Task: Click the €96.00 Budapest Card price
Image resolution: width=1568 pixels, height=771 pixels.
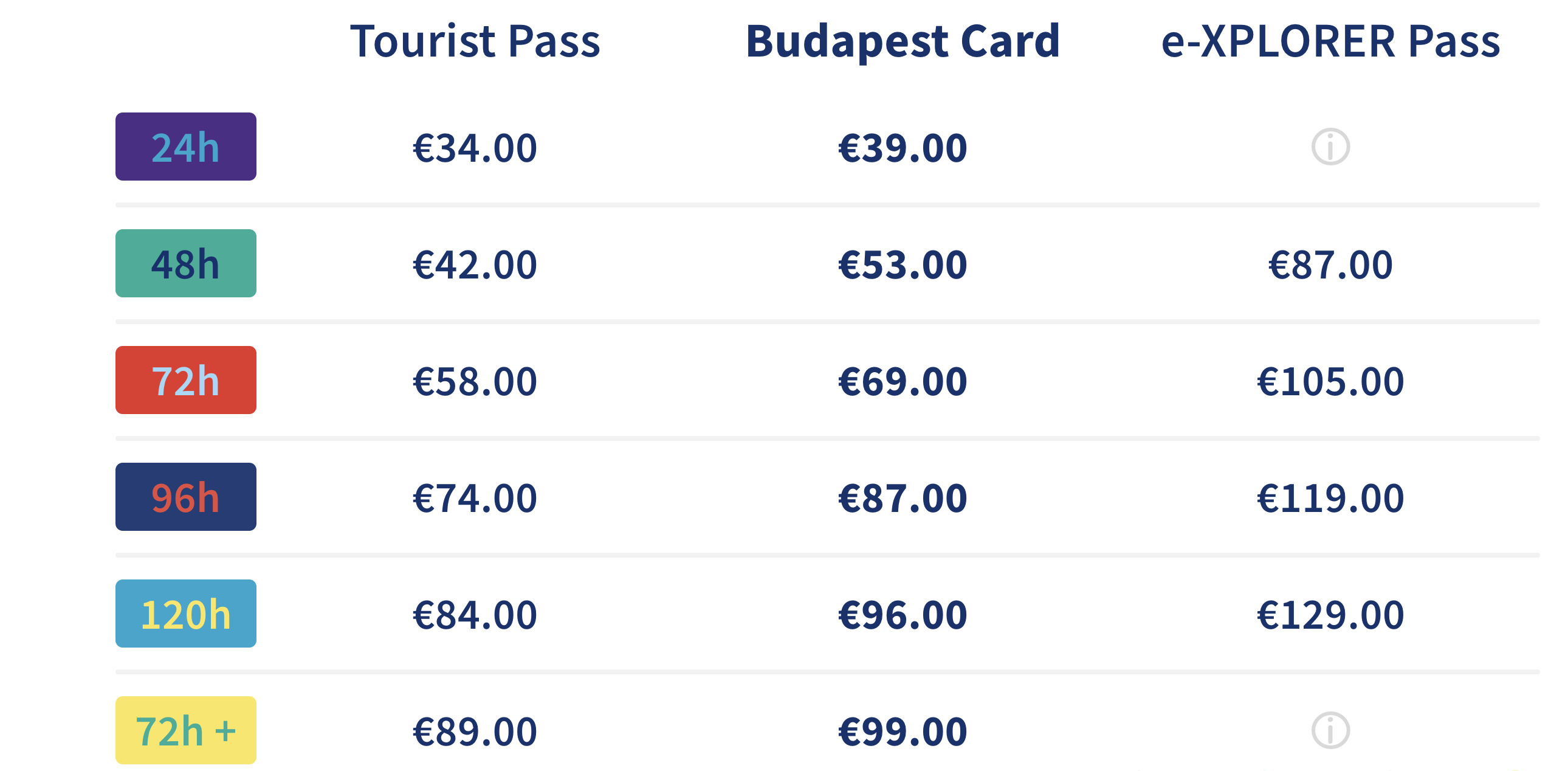Action: (903, 615)
